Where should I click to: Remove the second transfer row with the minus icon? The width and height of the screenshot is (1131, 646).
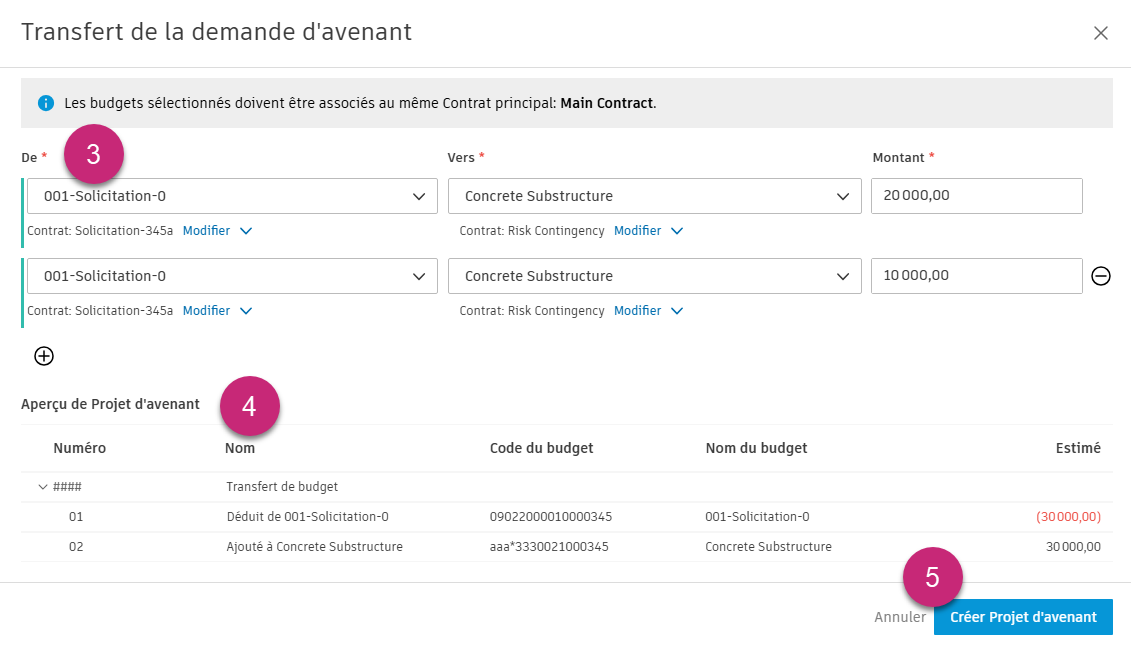(1101, 276)
